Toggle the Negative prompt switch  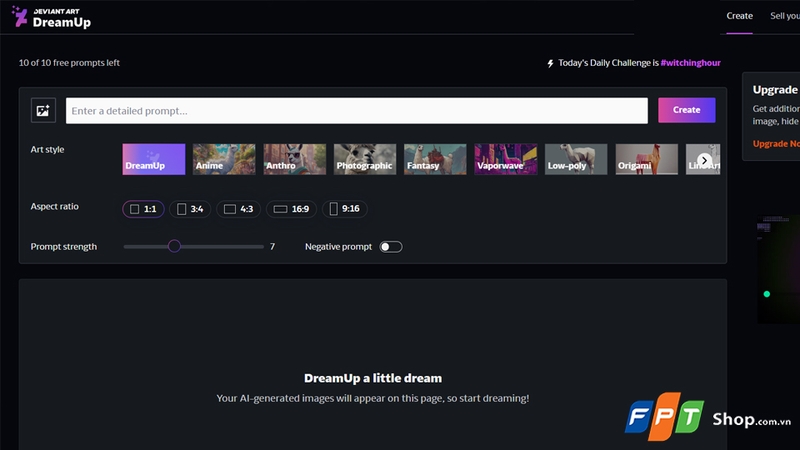[391, 247]
